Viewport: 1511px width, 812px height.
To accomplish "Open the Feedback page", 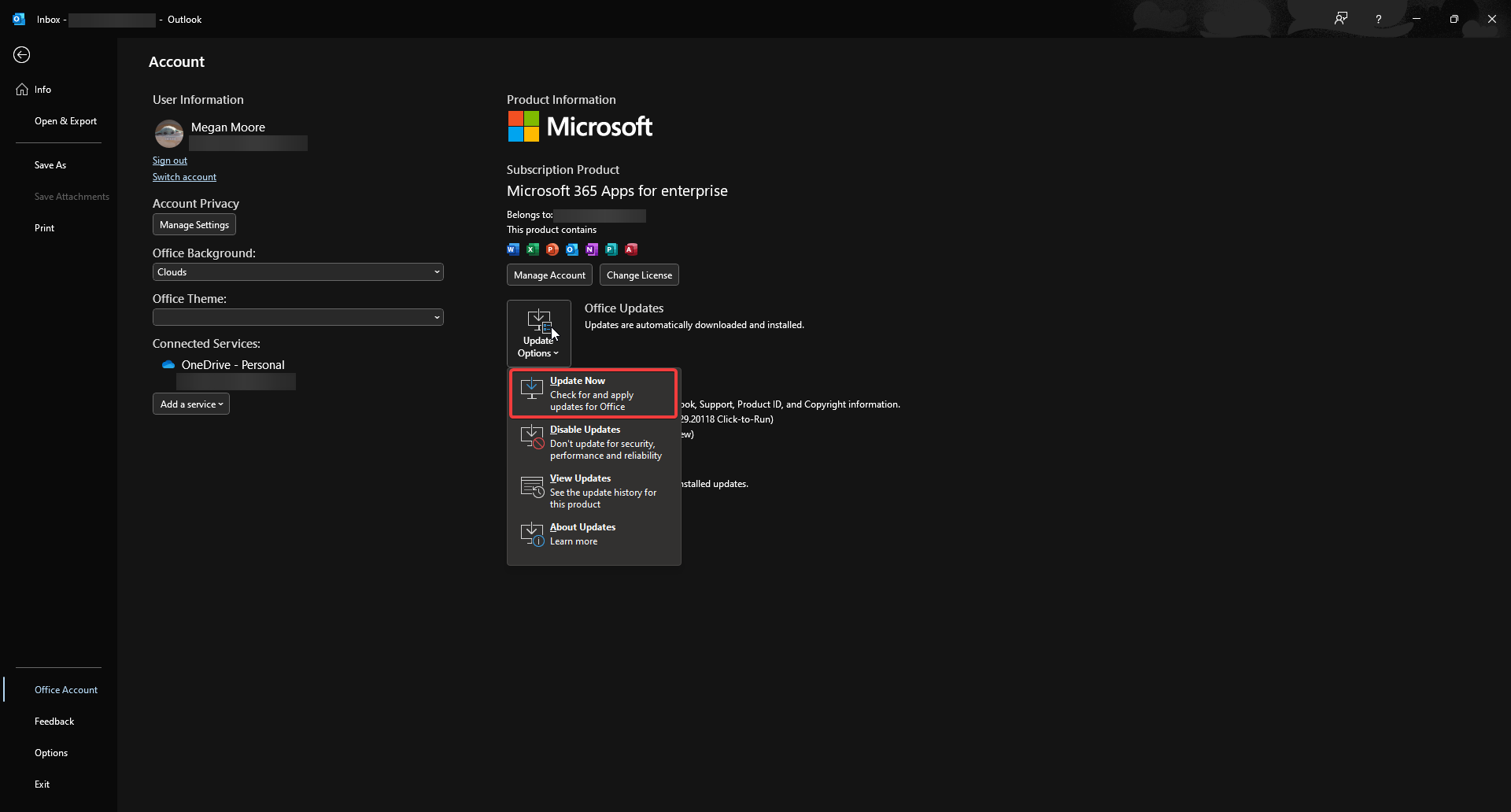I will point(58,722).
